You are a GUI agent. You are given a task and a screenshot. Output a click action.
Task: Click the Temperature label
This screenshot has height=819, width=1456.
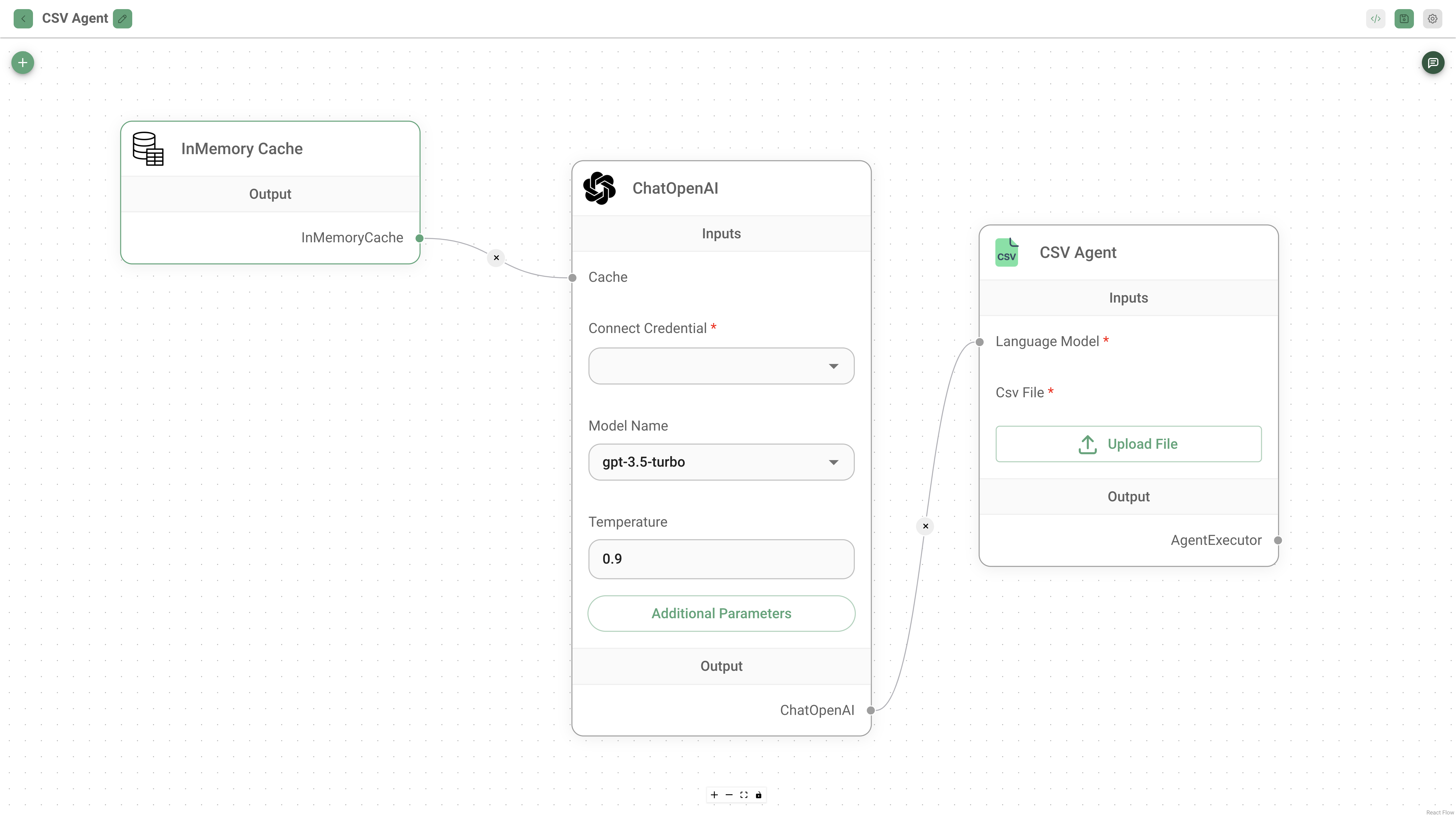(x=627, y=522)
